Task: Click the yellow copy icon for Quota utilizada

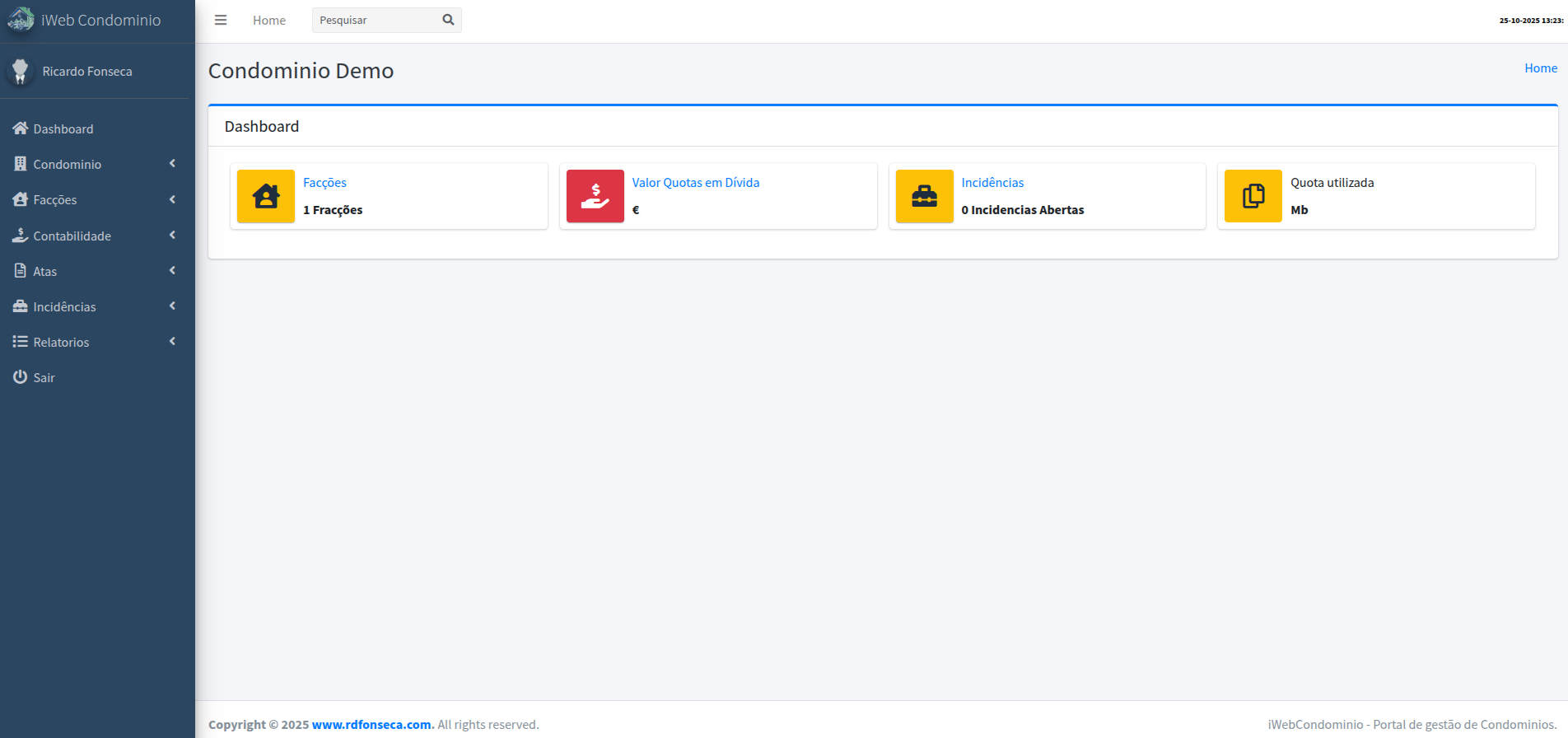Action: click(x=1253, y=196)
